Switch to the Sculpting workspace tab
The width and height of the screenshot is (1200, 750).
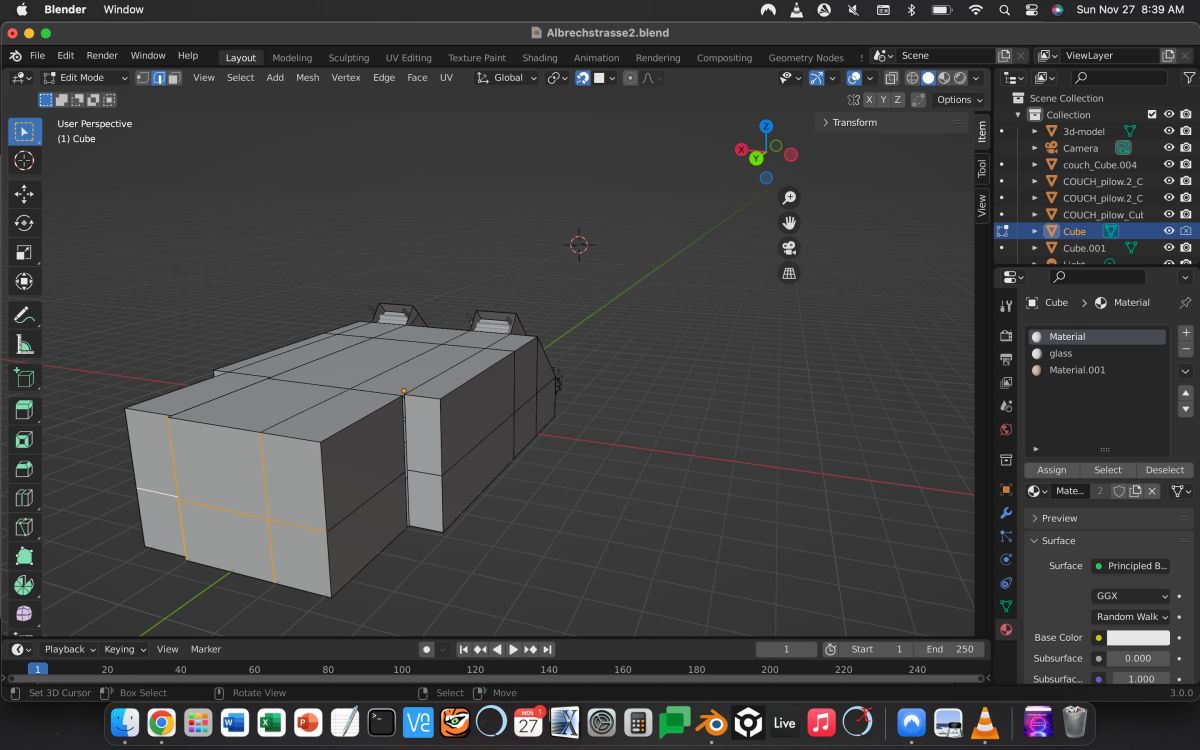[348, 58]
